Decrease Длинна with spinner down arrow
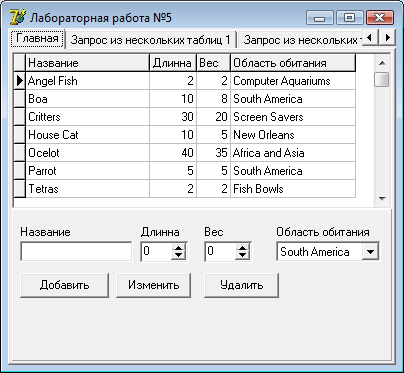Image resolution: width=404 pixels, height=373 pixels. click(179, 256)
